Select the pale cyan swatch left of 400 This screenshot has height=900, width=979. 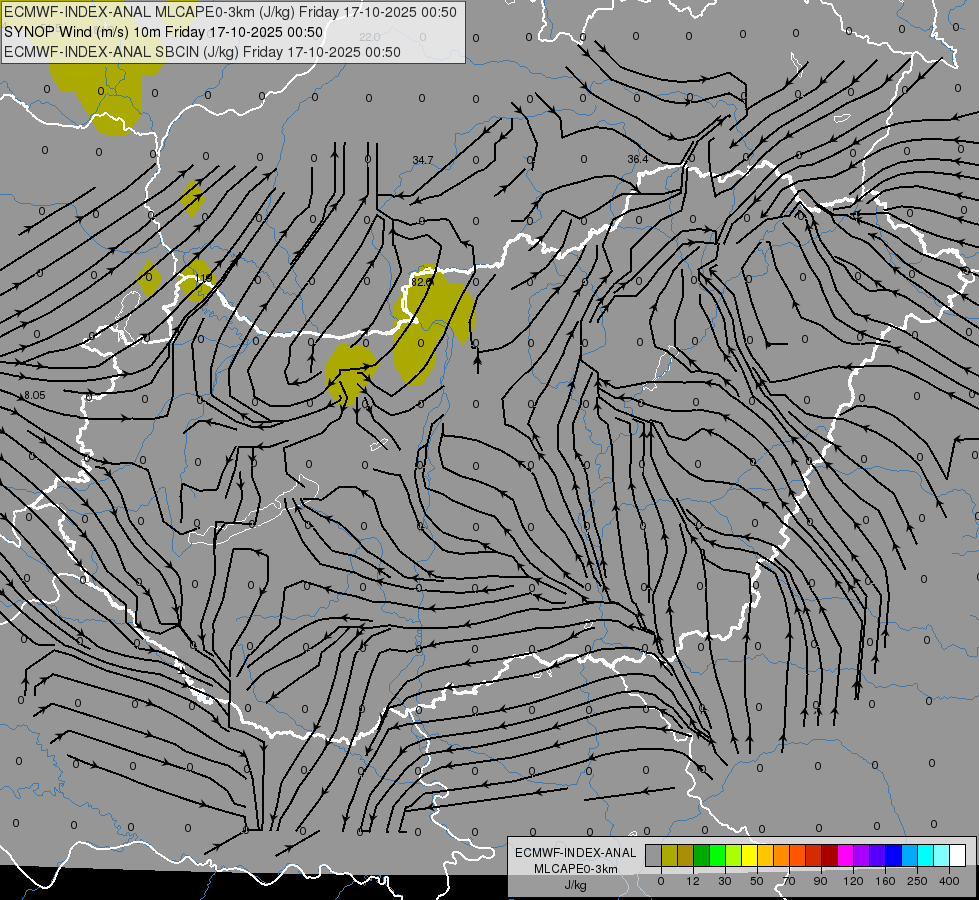click(x=942, y=855)
